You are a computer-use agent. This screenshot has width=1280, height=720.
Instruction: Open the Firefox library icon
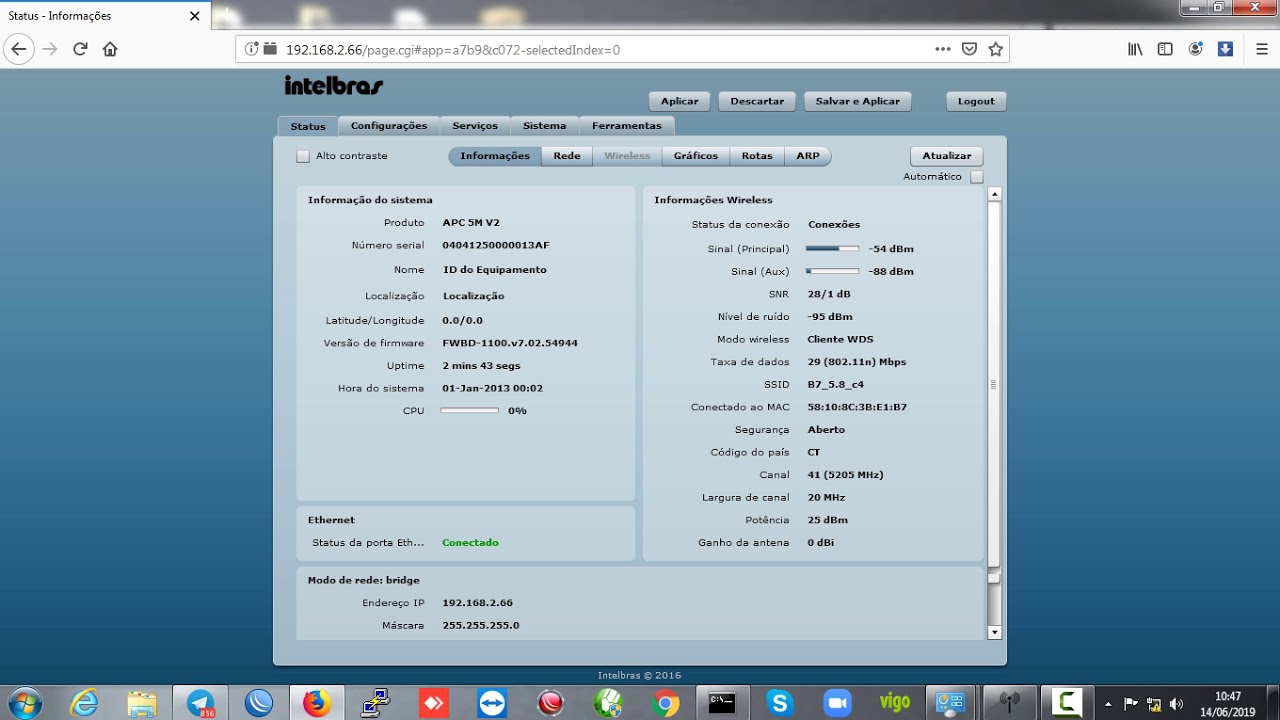coord(1135,49)
